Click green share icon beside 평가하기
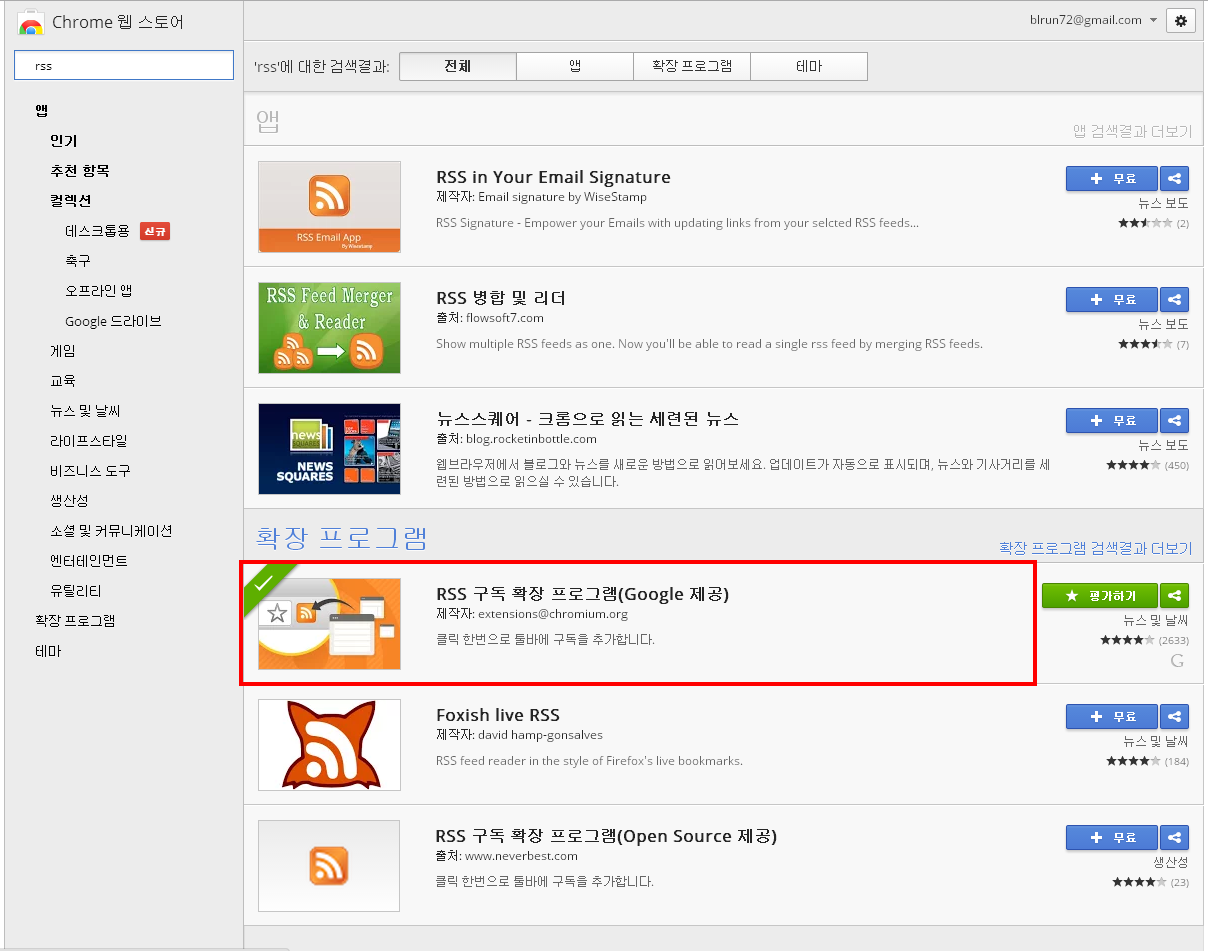The width and height of the screenshot is (1208, 951). (x=1174, y=595)
